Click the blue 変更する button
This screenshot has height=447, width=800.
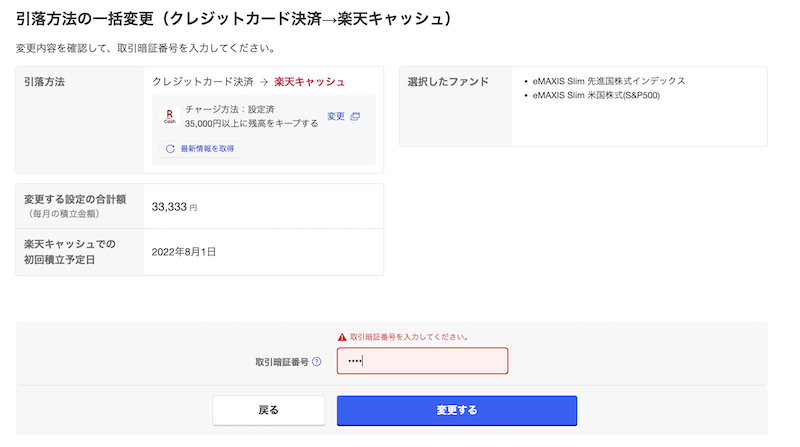457,410
